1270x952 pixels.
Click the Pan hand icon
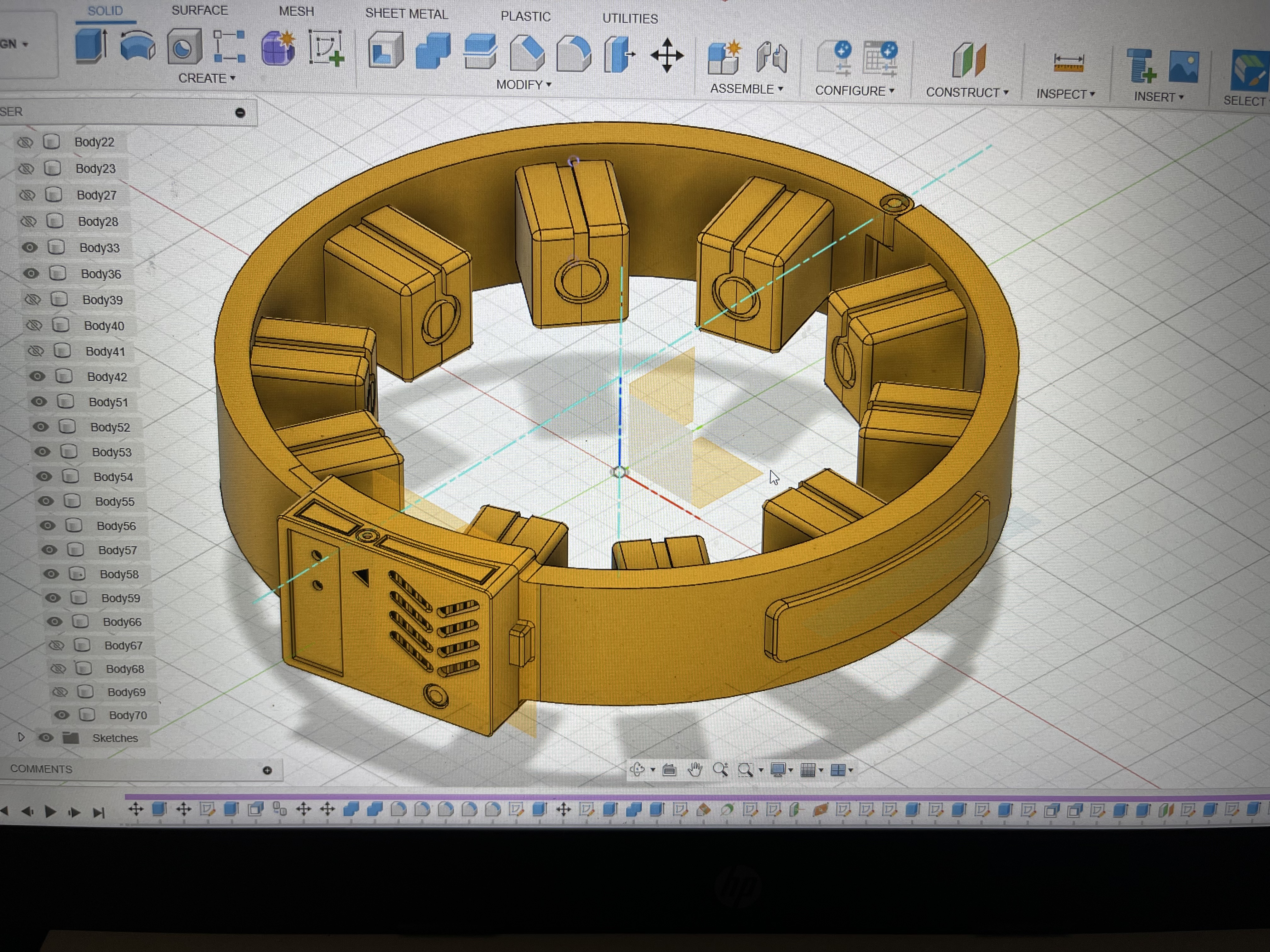click(695, 769)
